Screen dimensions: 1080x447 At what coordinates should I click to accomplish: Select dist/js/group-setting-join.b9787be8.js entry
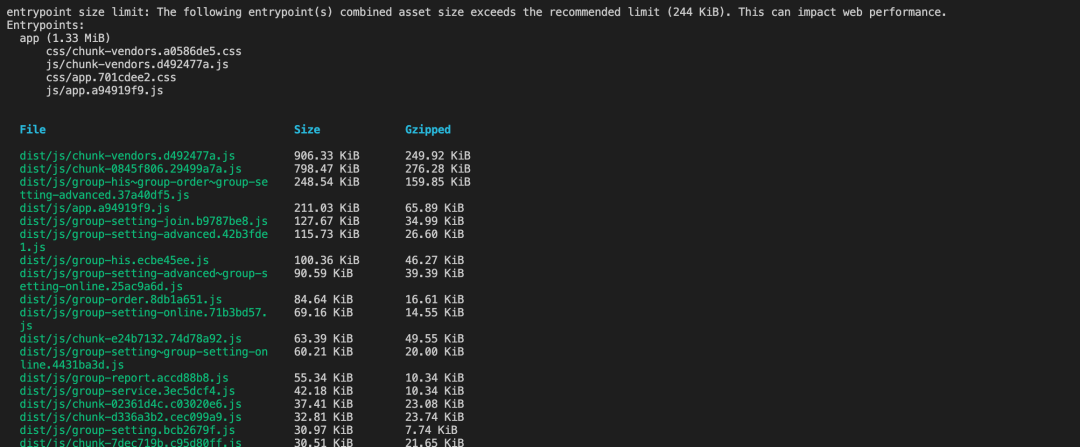[143, 221]
